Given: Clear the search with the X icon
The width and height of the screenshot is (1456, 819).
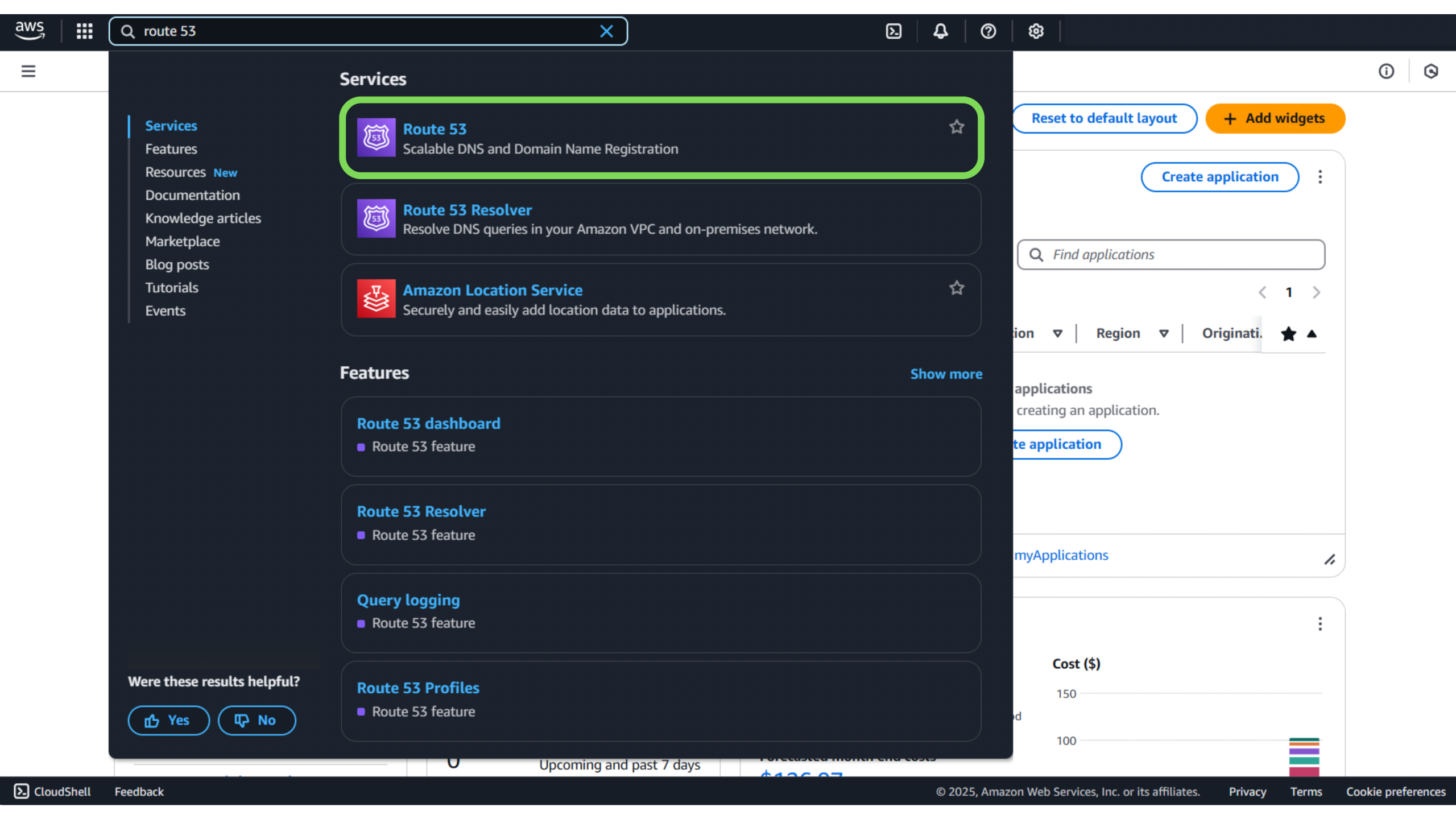Looking at the screenshot, I should coord(606,31).
